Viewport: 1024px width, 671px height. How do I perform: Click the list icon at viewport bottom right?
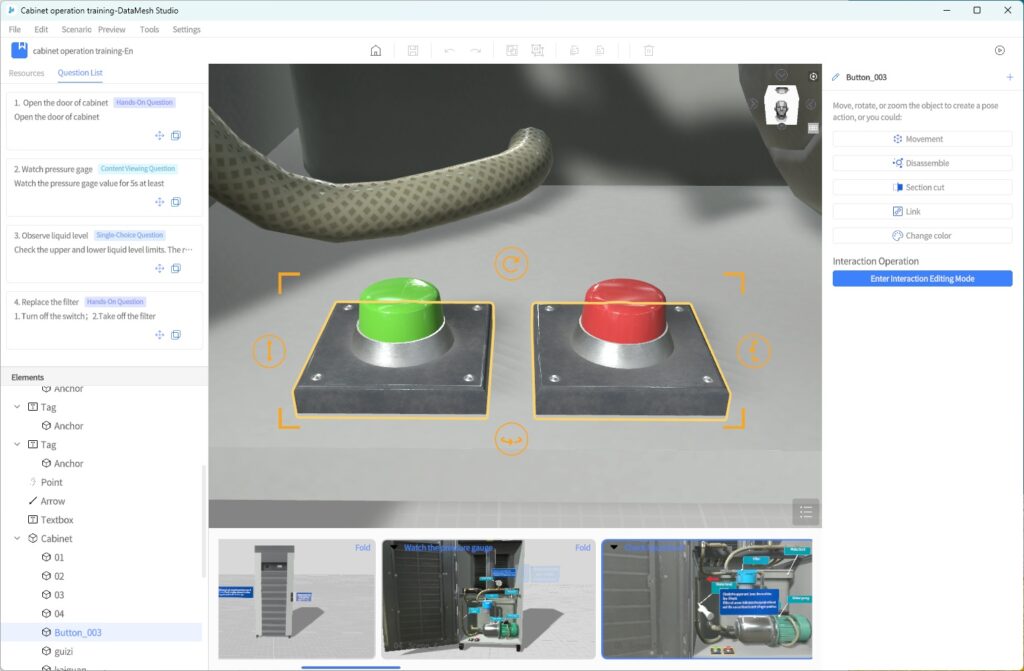(x=806, y=512)
